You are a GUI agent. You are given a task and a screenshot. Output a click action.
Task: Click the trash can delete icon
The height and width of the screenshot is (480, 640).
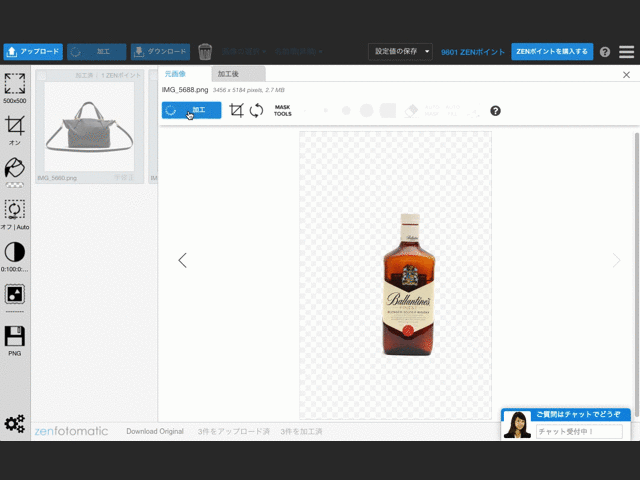pyautogui.click(x=205, y=52)
